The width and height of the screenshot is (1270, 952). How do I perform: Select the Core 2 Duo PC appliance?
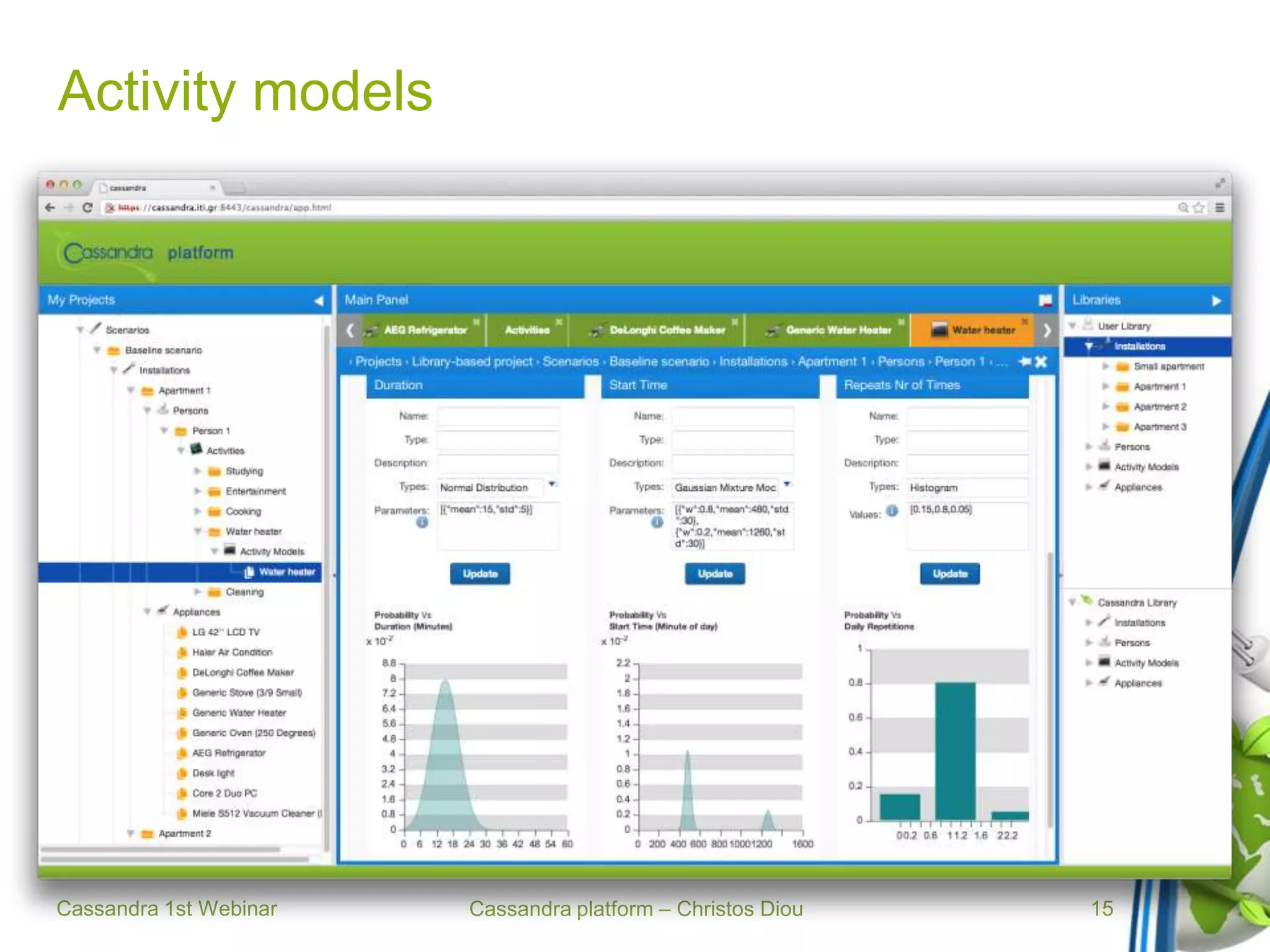[x=224, y=793]
